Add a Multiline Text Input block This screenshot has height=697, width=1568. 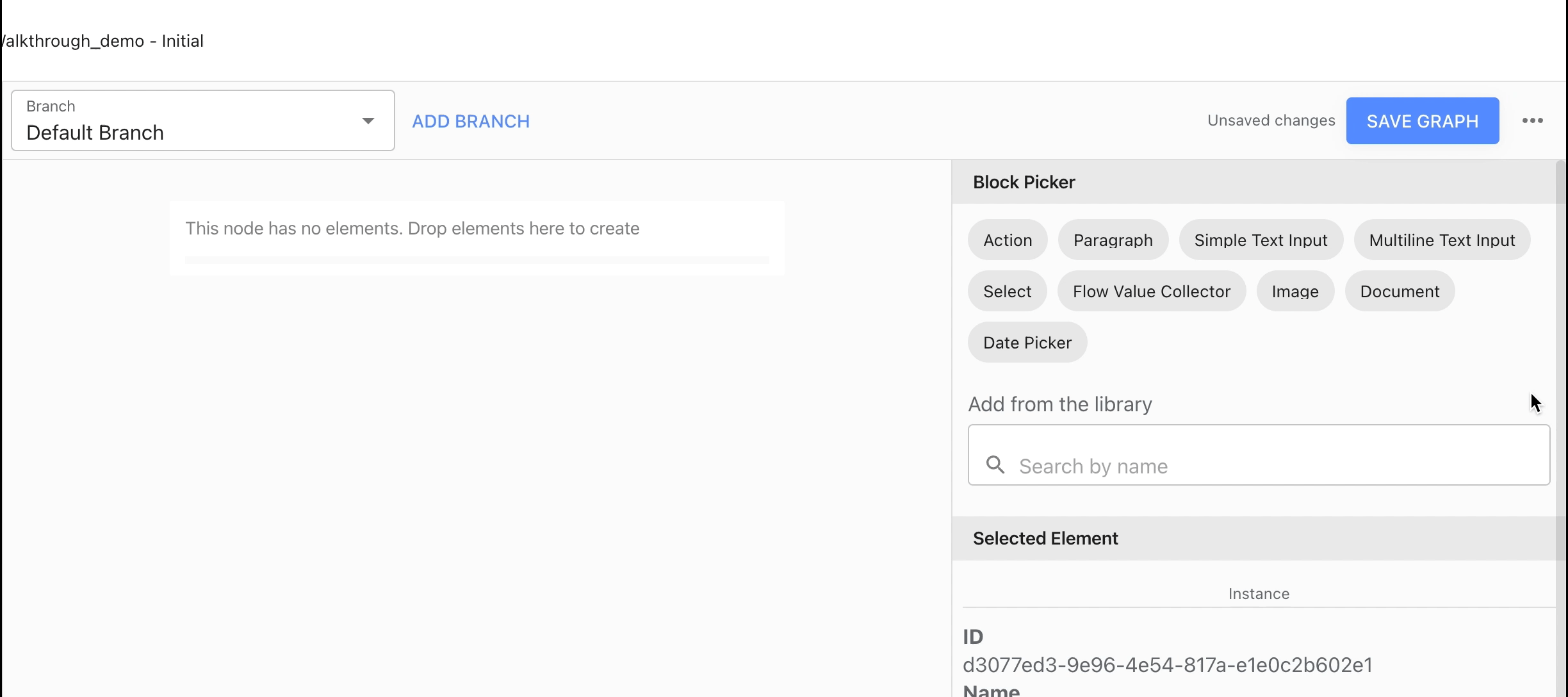tap(1441, 240)
